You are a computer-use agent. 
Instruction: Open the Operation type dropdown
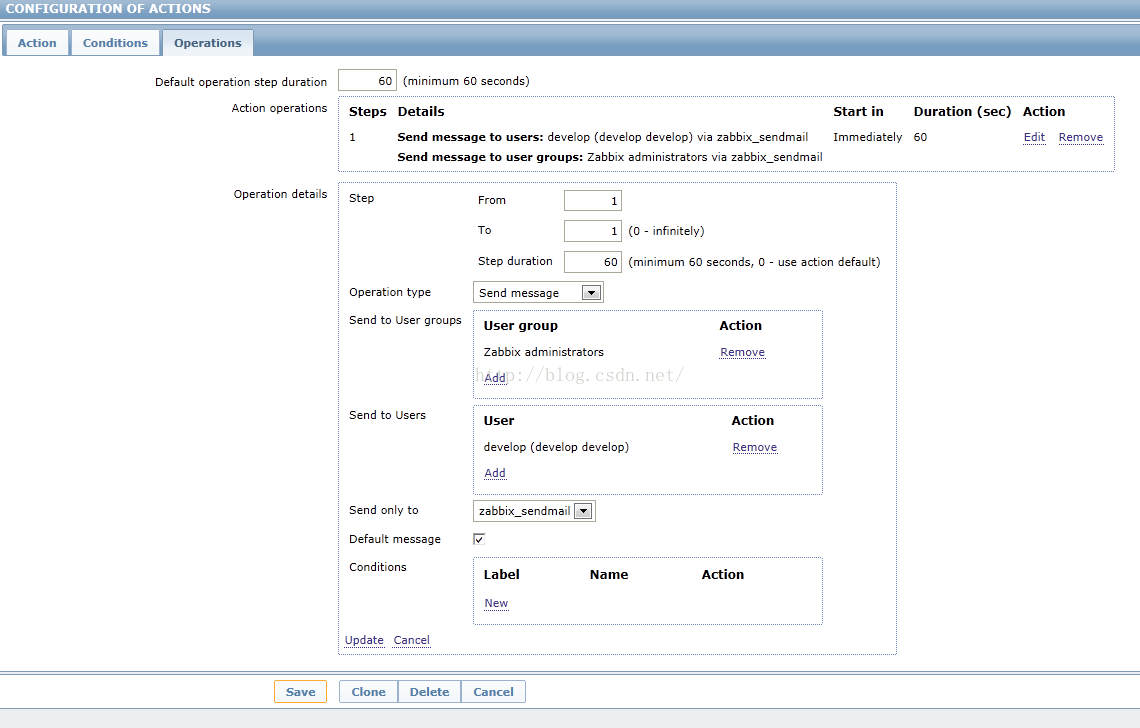pos(538,292)
